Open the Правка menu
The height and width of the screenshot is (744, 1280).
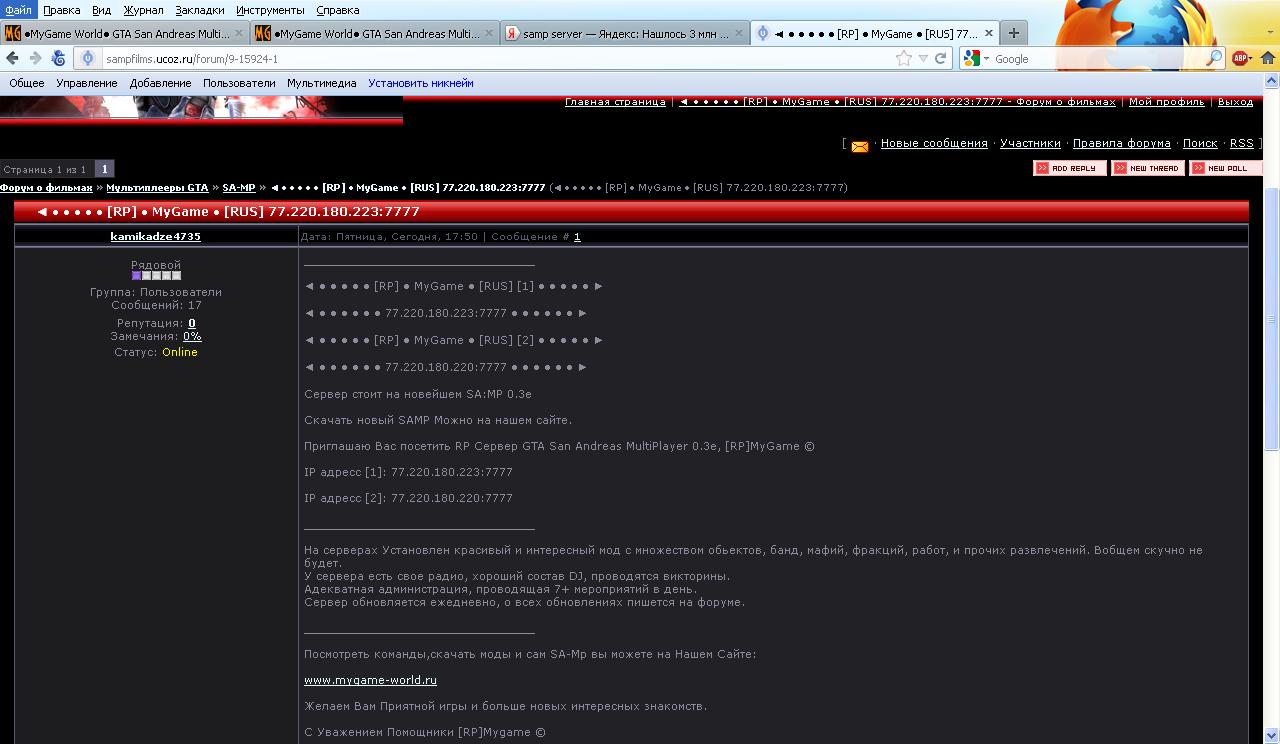pos(62,10)
